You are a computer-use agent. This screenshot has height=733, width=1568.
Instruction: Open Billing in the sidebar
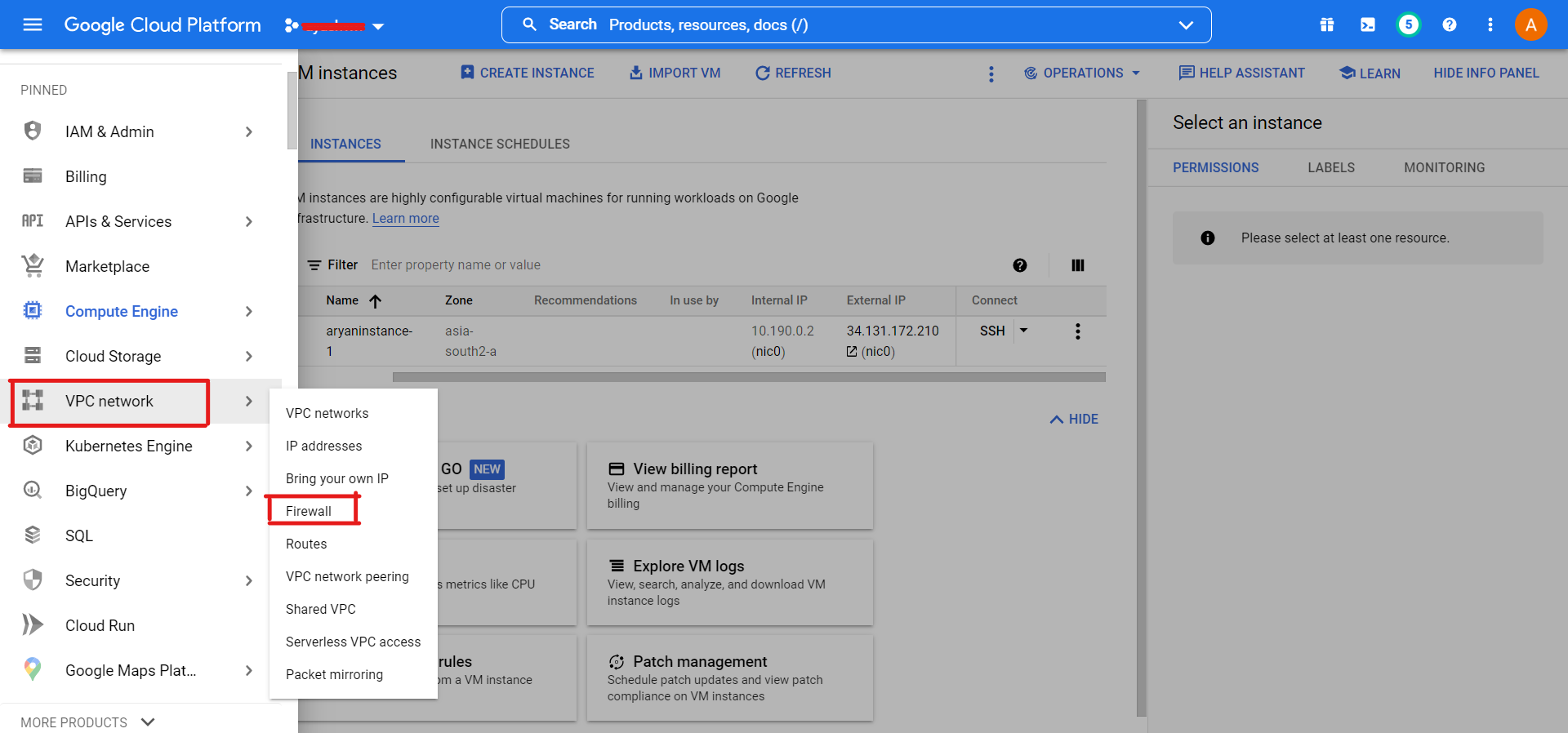[x=86, y=176]
